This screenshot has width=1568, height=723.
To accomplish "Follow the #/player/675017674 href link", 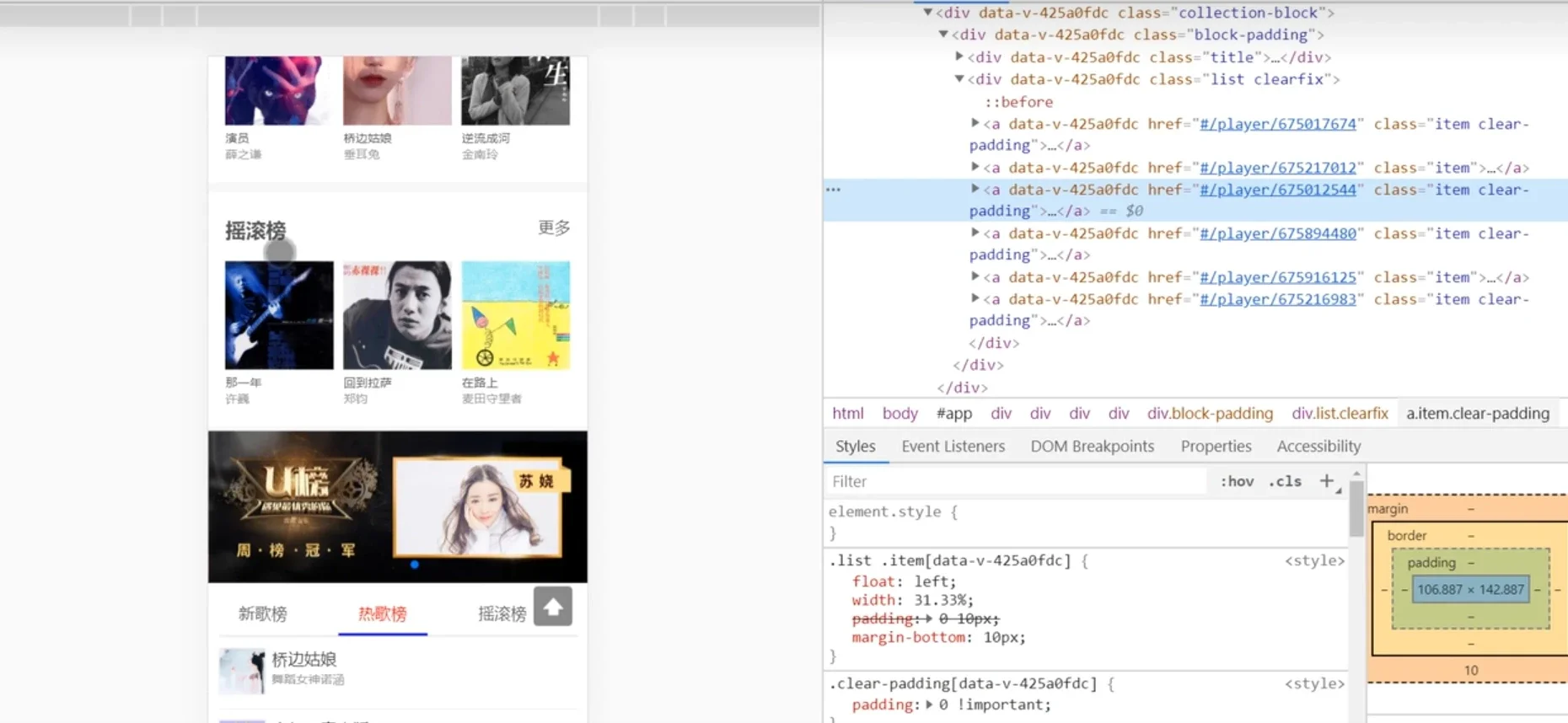I will point(1278,124).
